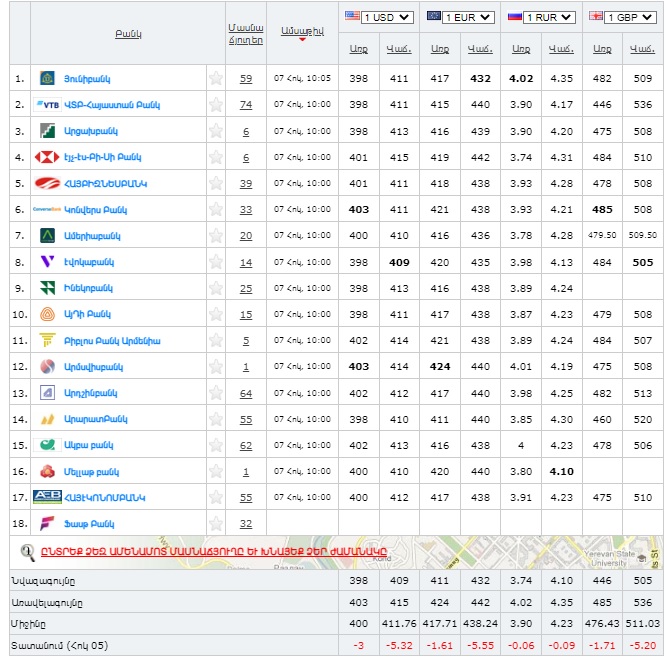Image resolution: width=667 pixels, height=663 pixels.
Task: Click the Evocabank logo in row 8
Action: [x=47, y=261]
